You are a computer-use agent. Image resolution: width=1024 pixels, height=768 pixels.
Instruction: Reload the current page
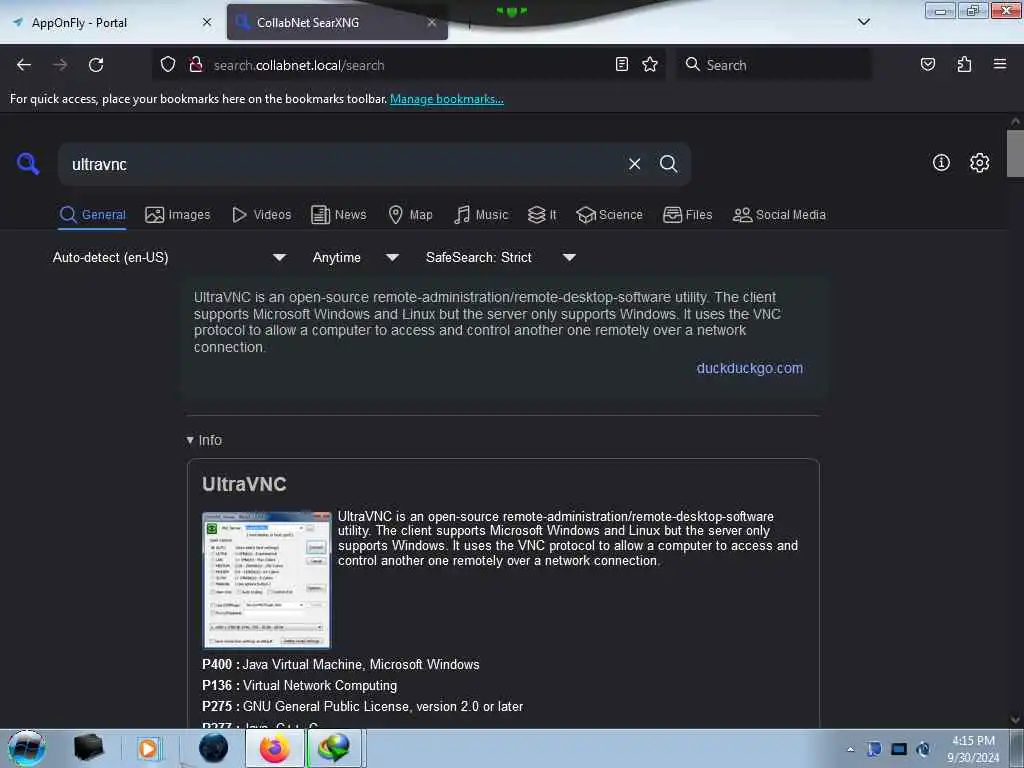(x=96, y=65)
